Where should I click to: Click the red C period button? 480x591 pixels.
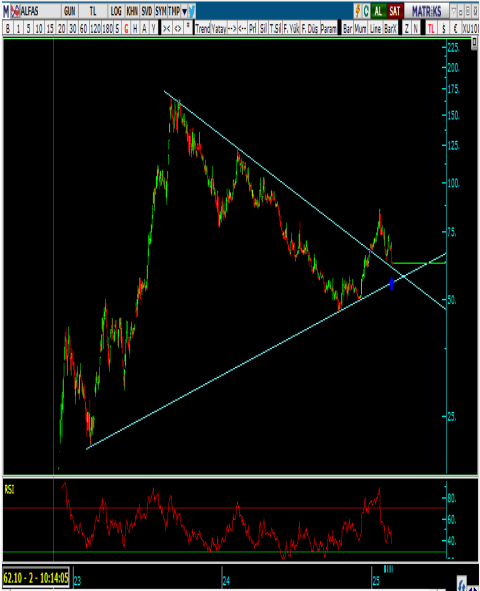[126, 28]
